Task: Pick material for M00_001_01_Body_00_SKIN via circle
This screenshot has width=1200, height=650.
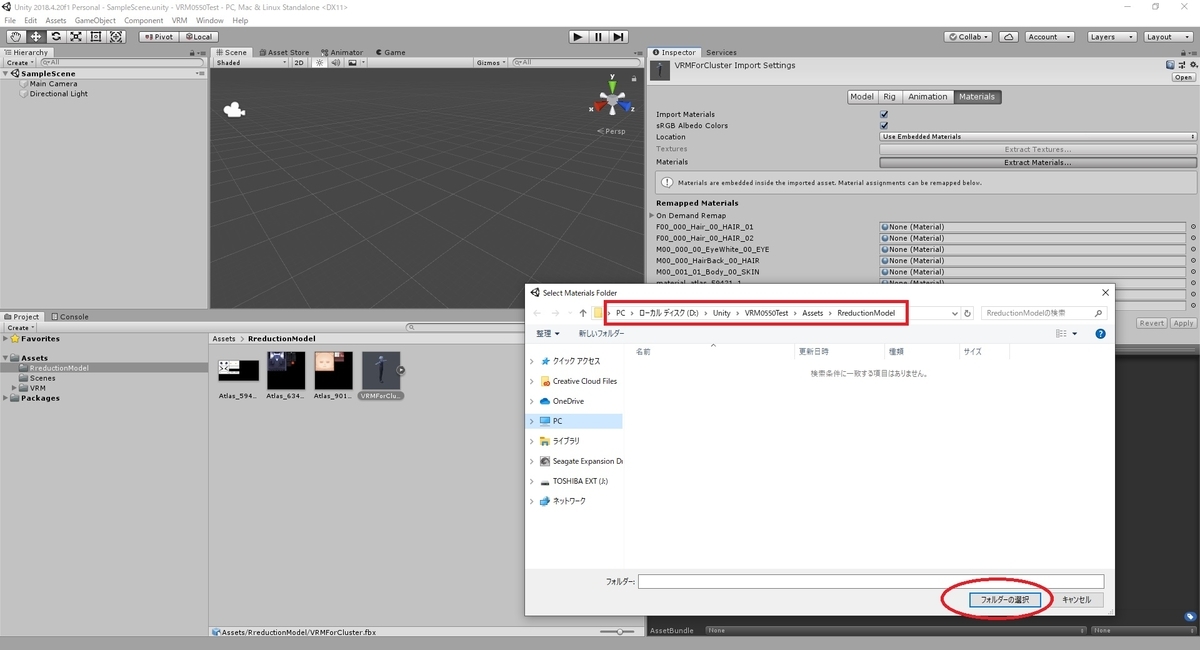Action: [1193, 272]
